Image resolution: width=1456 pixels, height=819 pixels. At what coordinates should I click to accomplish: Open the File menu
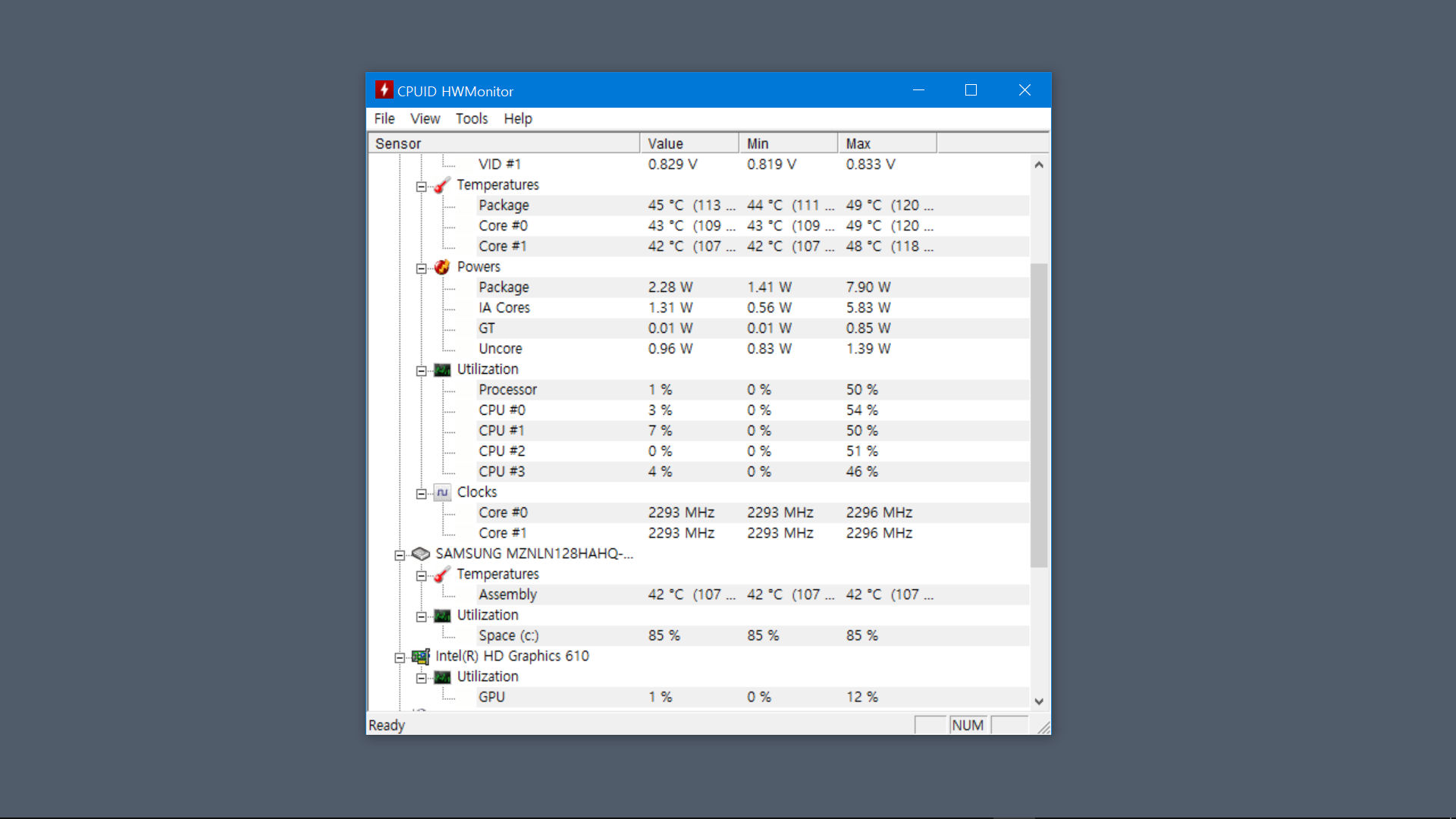tap(384, 119)
